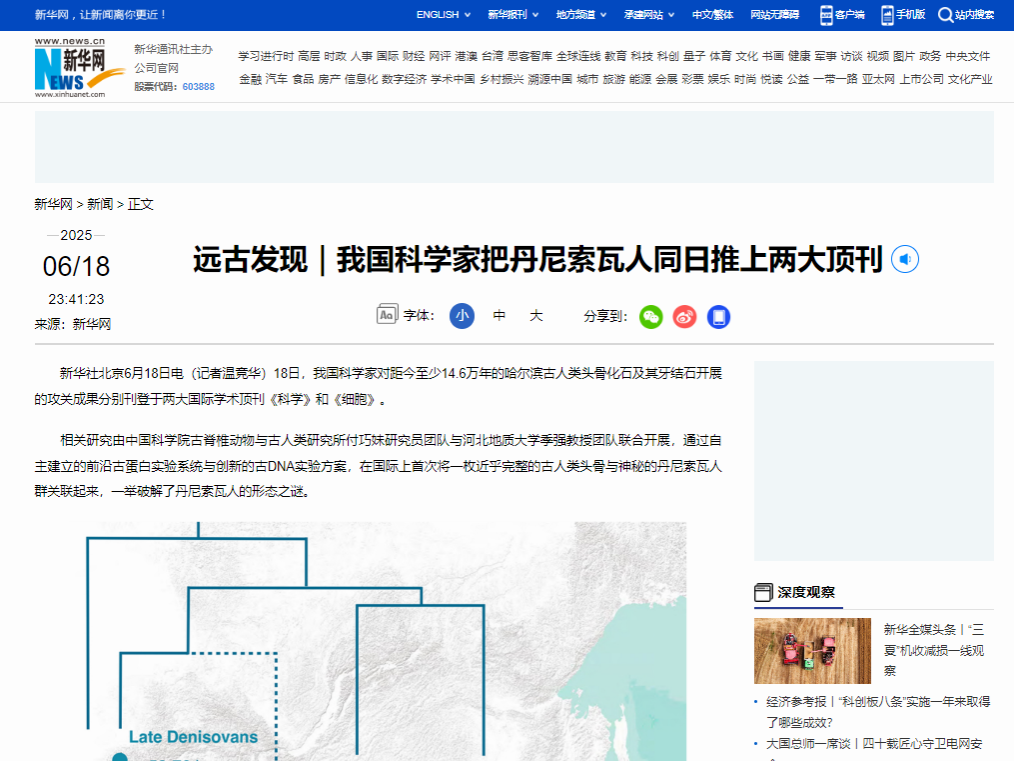Open the 科技 navigation category
The image size is (1014, 761).
(x=642, y=56)
